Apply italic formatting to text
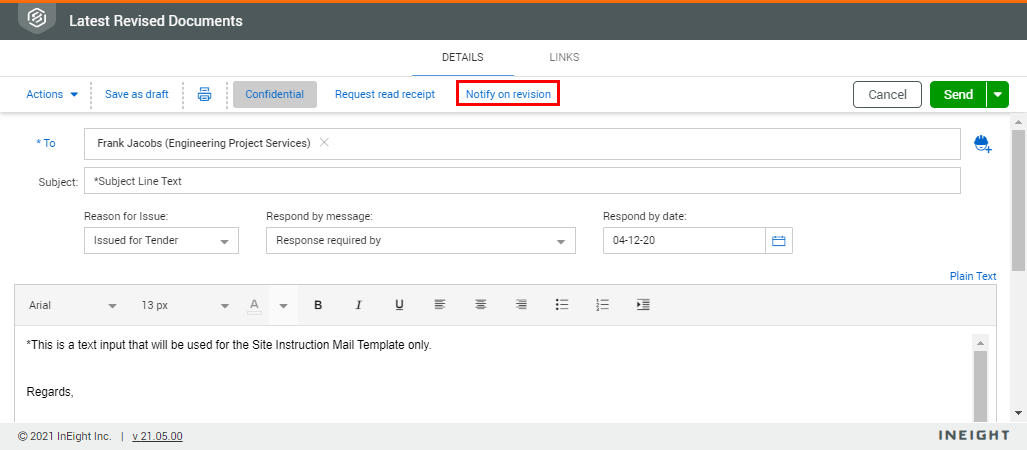Image resolution: width=1027 pixels, height=450 pixels. [x=358, y=305]
